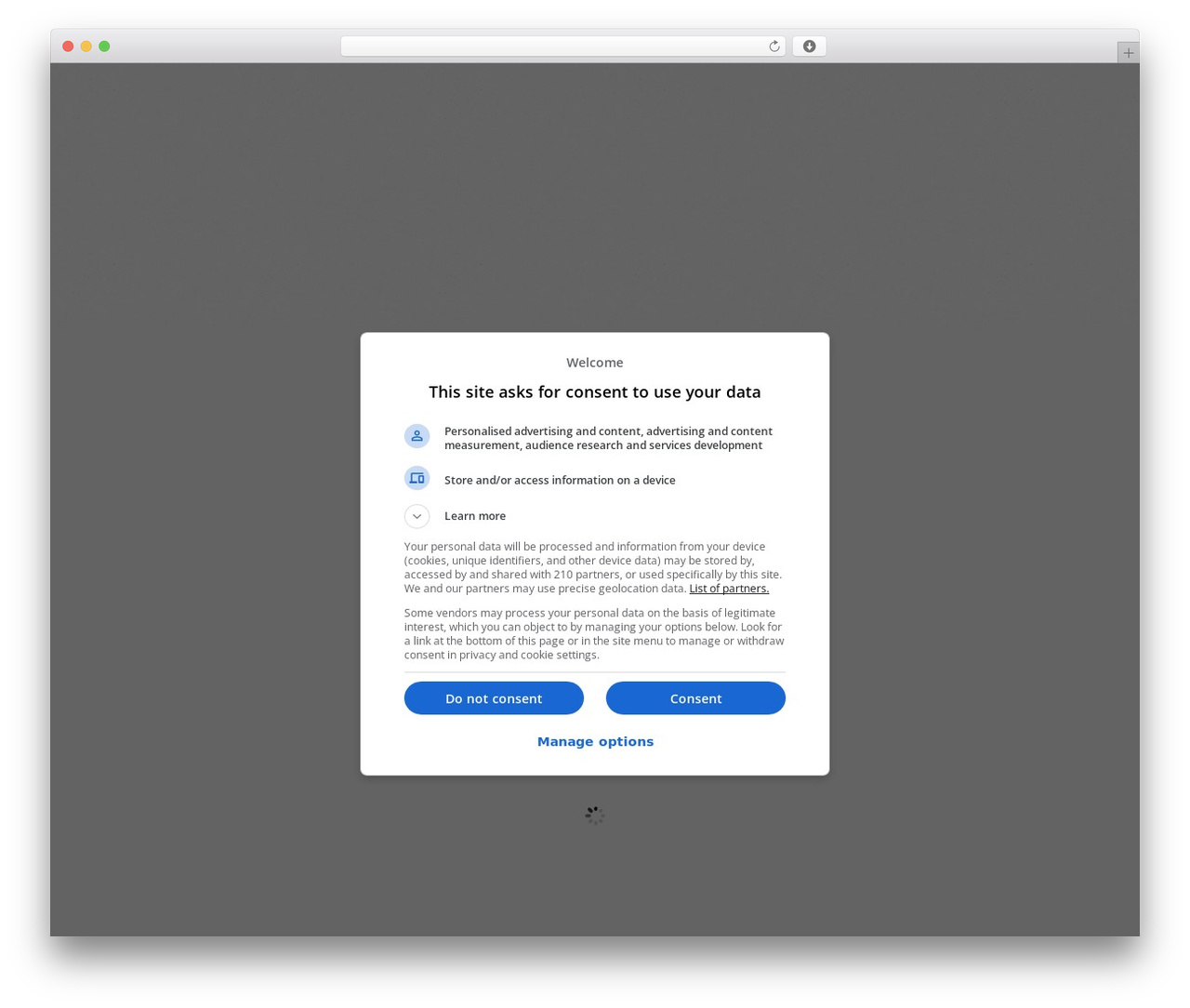1190x1008 pixels.
Task: Open Manage options
Action: tap(595, 741)
